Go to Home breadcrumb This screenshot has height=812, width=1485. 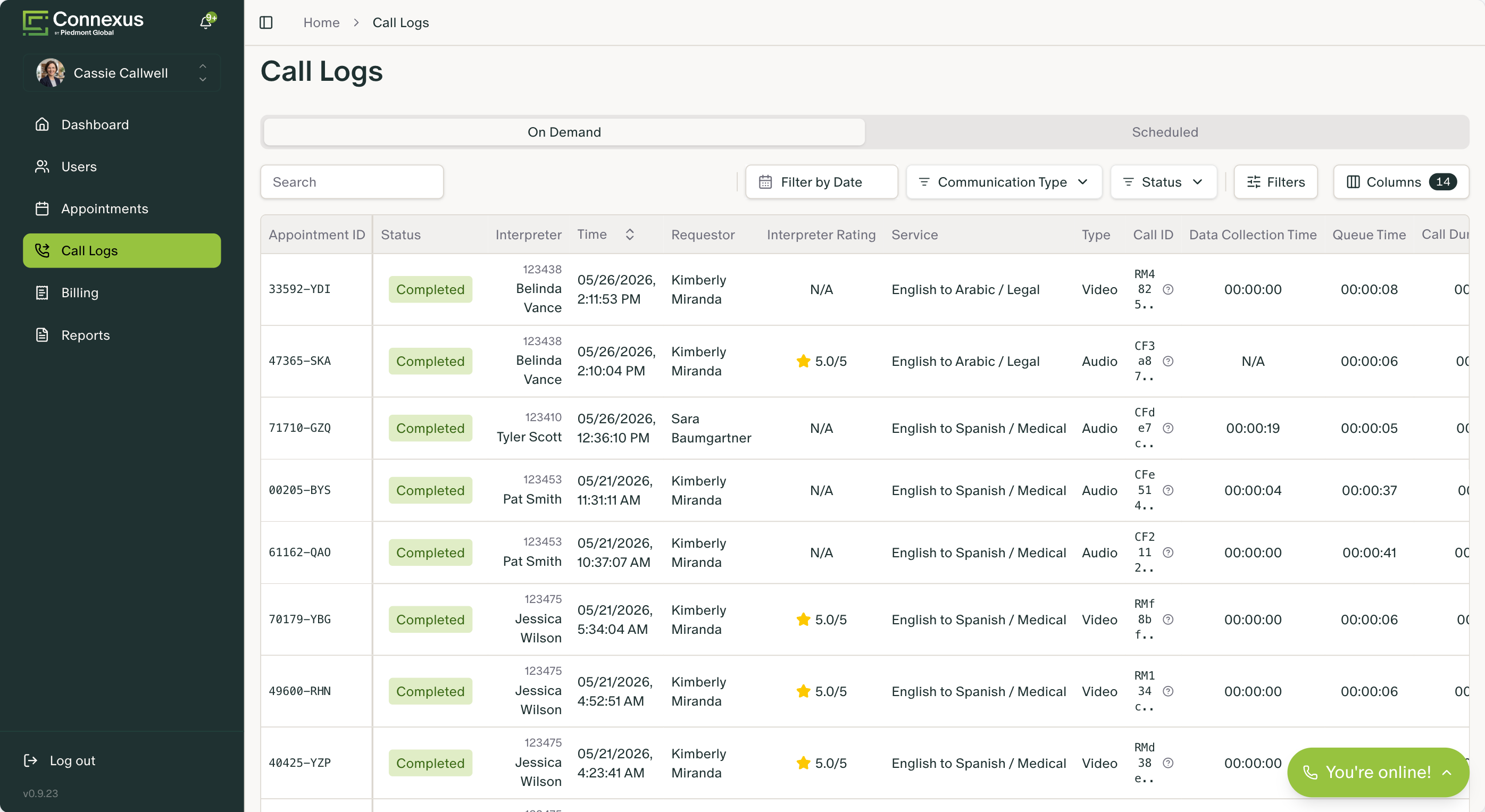[321, 22]
